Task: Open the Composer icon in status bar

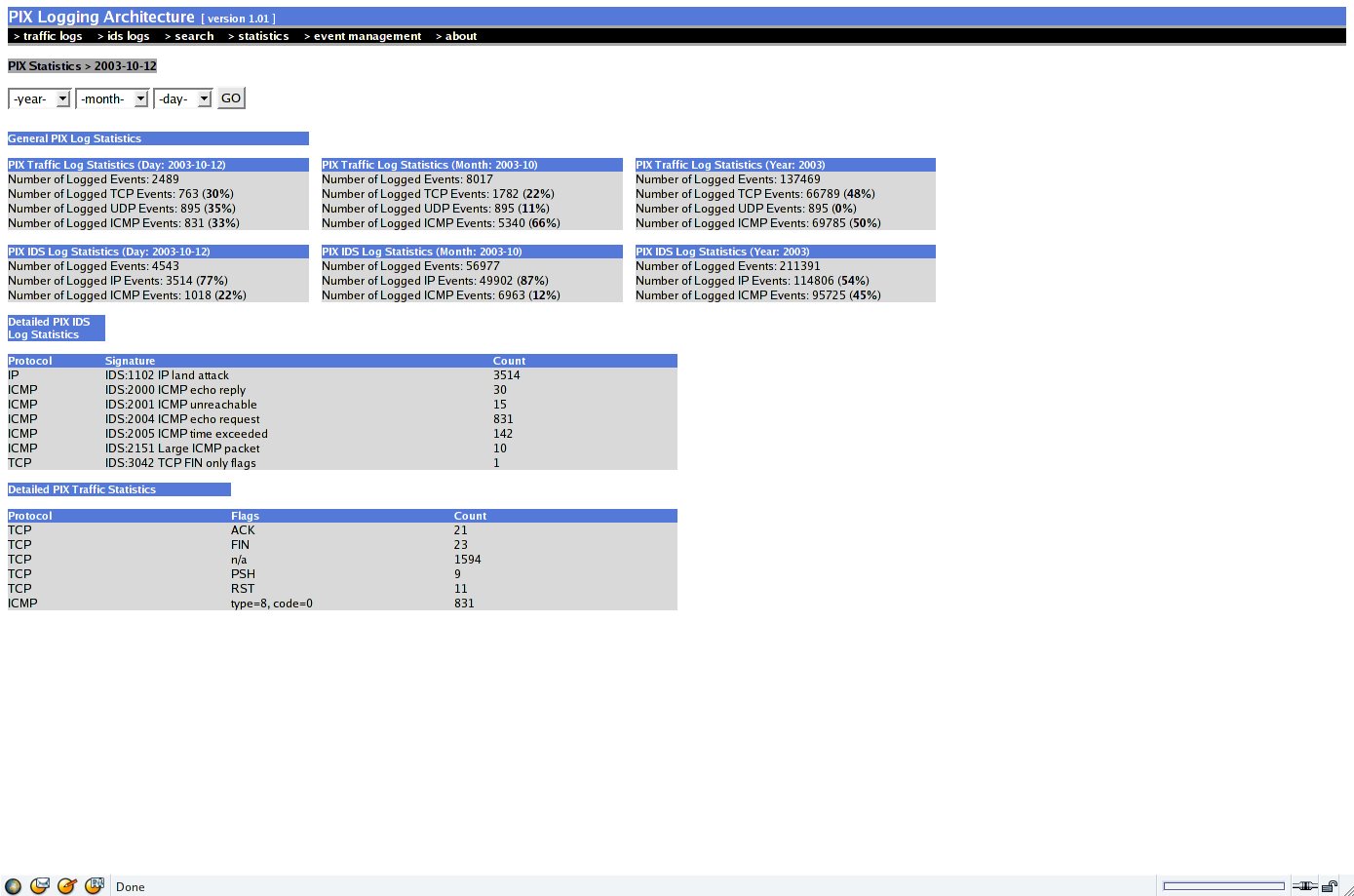Action: pos(66,886)
